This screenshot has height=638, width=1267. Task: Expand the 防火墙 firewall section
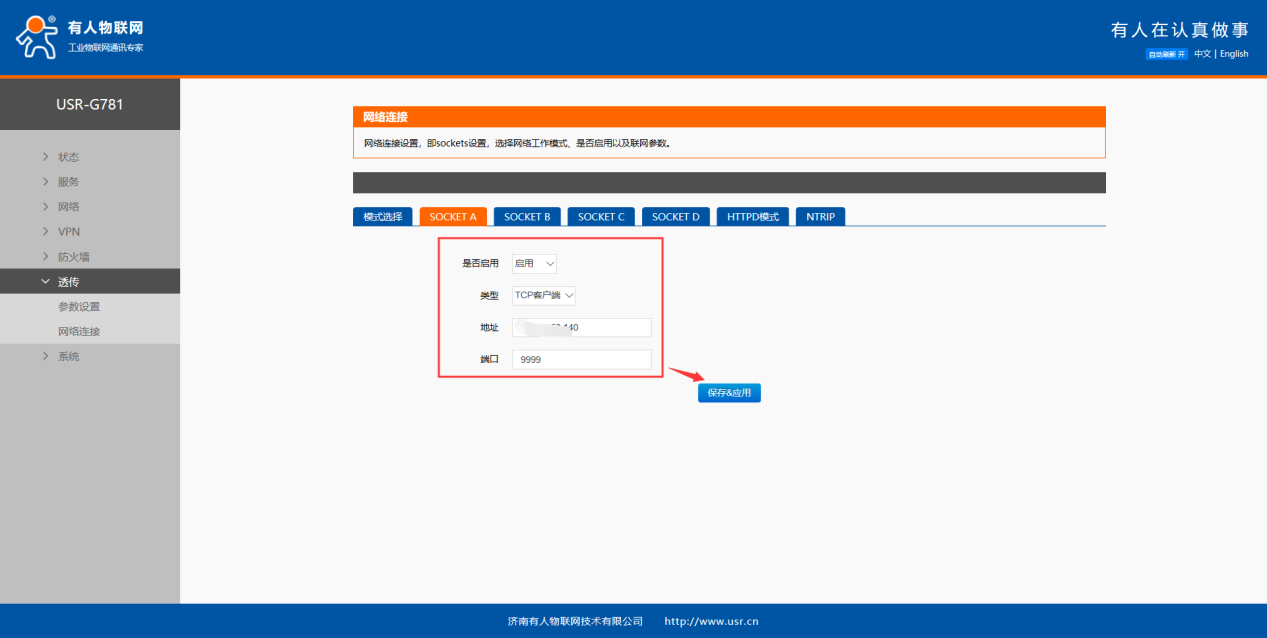pyautogui.click(x=74, y=257)
